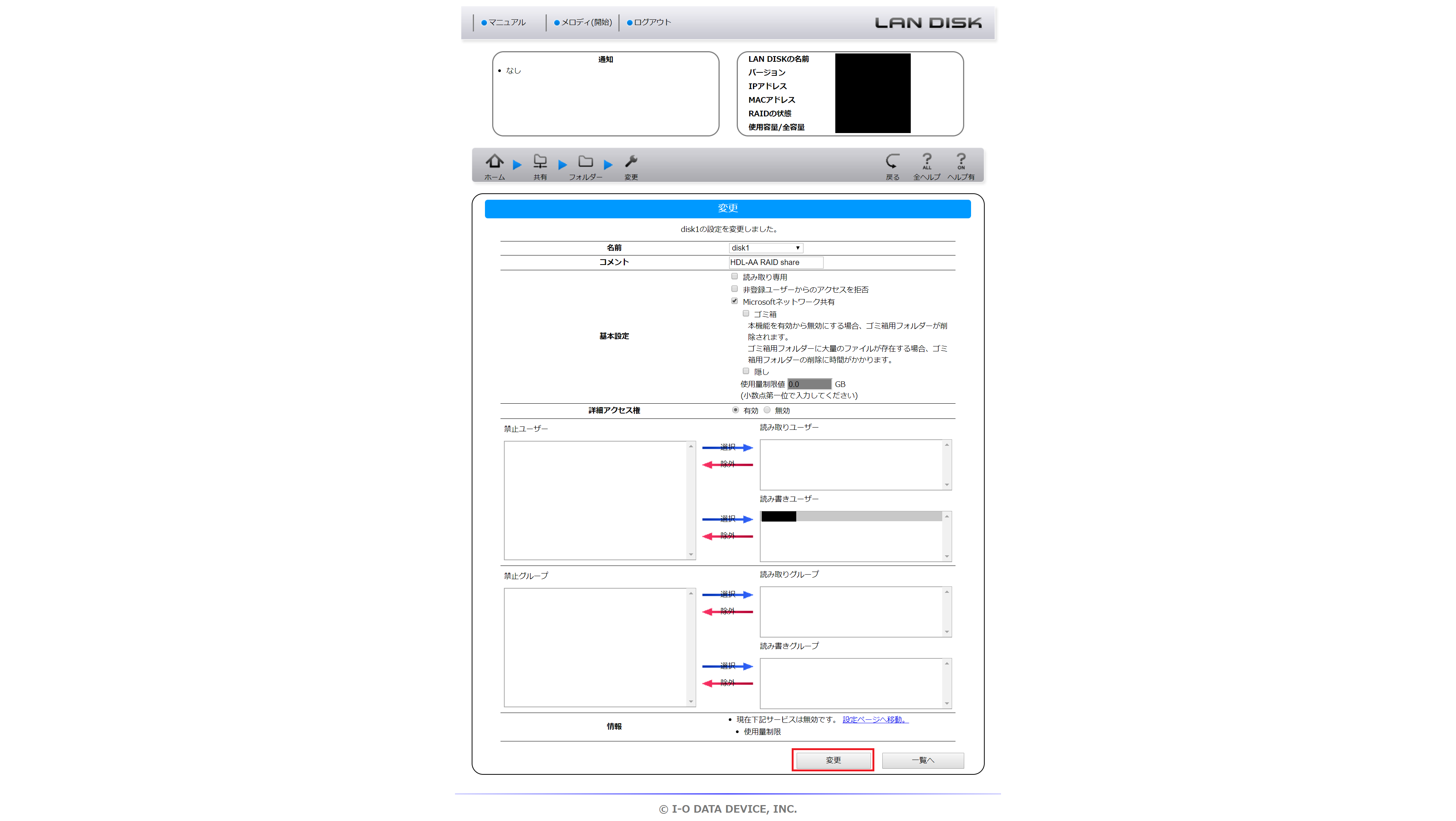Click the 戻る back arrow icon

tap(892, 166)
